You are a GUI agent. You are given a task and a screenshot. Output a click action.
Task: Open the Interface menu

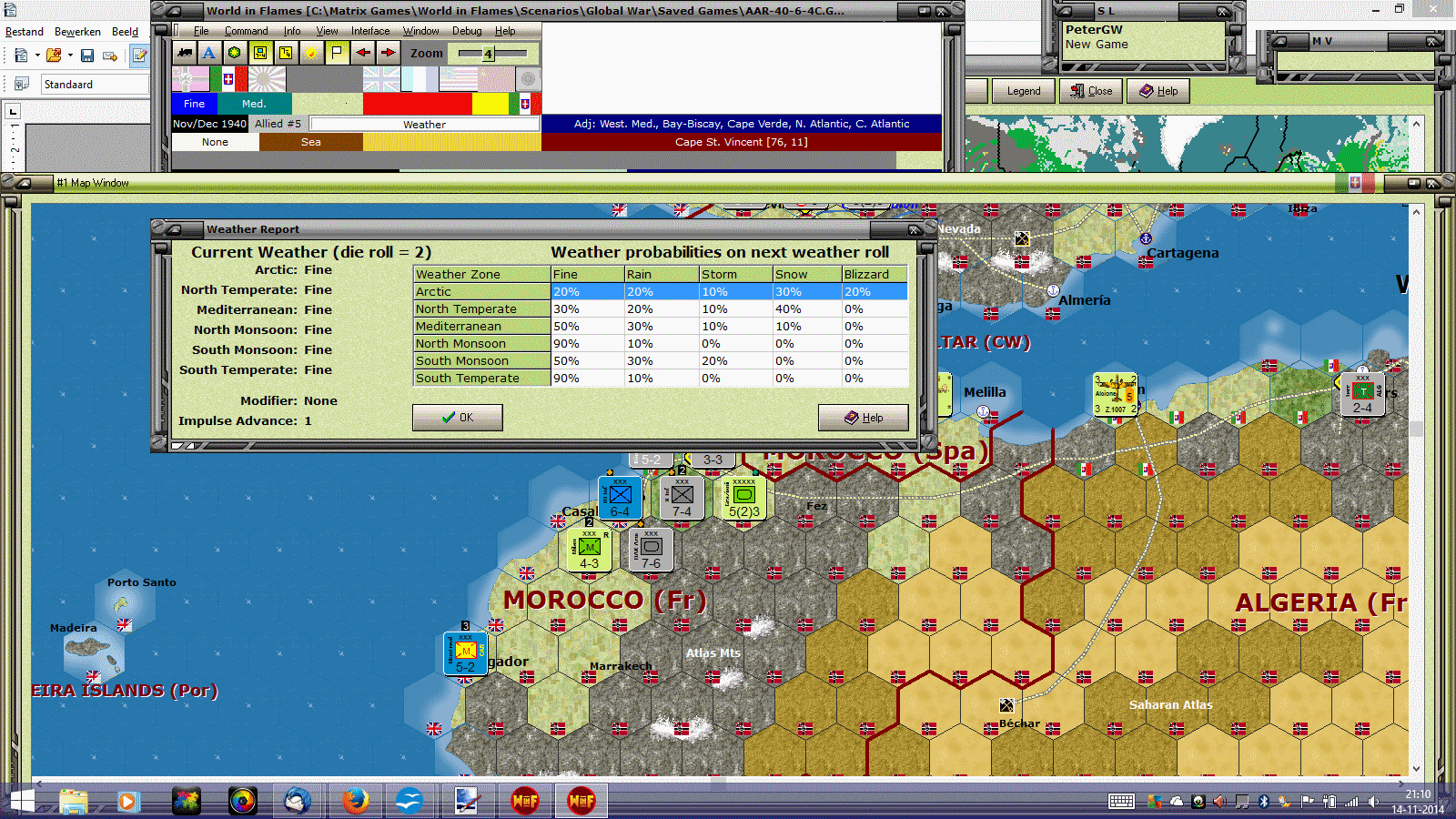click(x=370, y=31)
